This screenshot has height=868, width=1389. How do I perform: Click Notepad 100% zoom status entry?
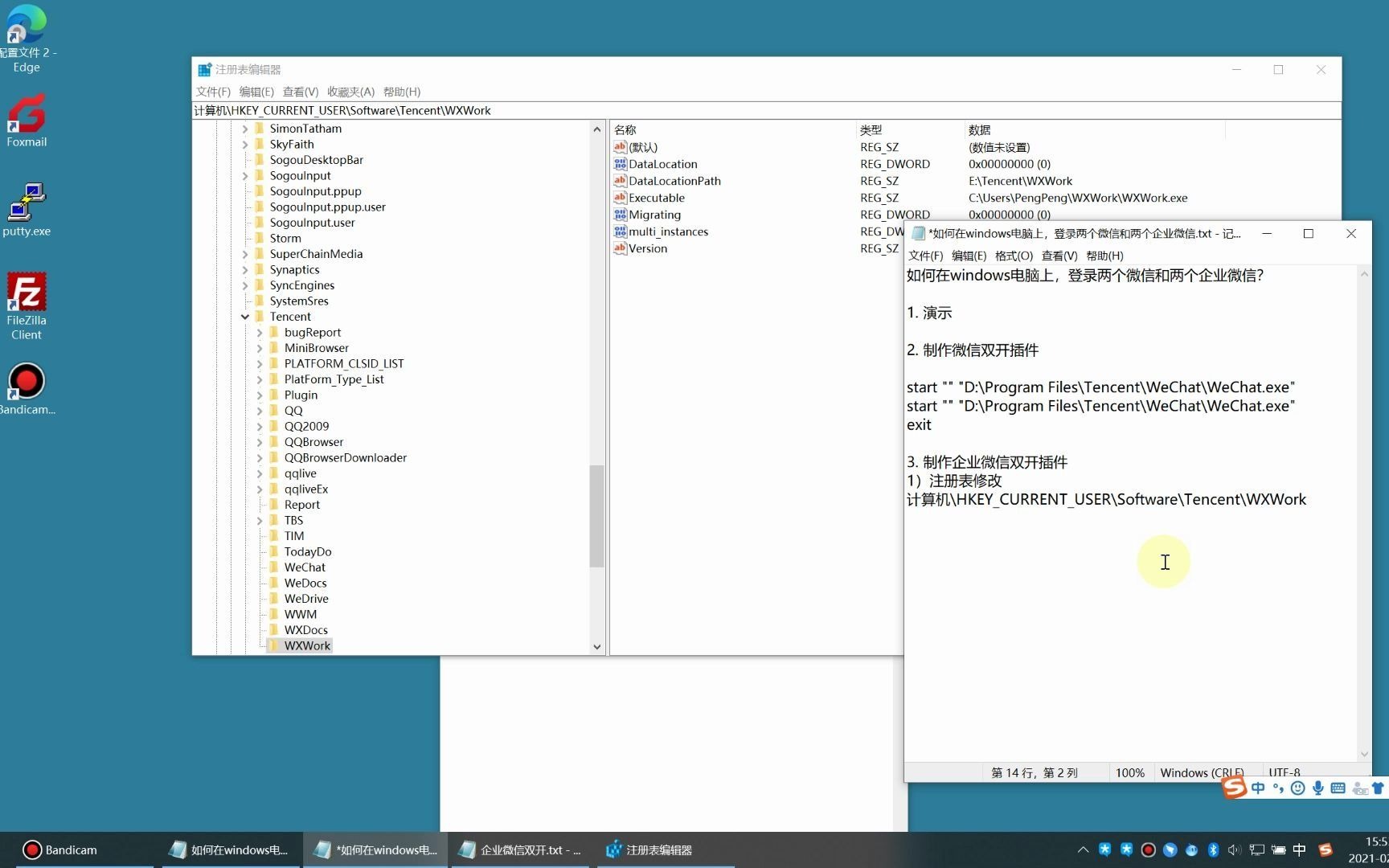tap(1129, 772)
